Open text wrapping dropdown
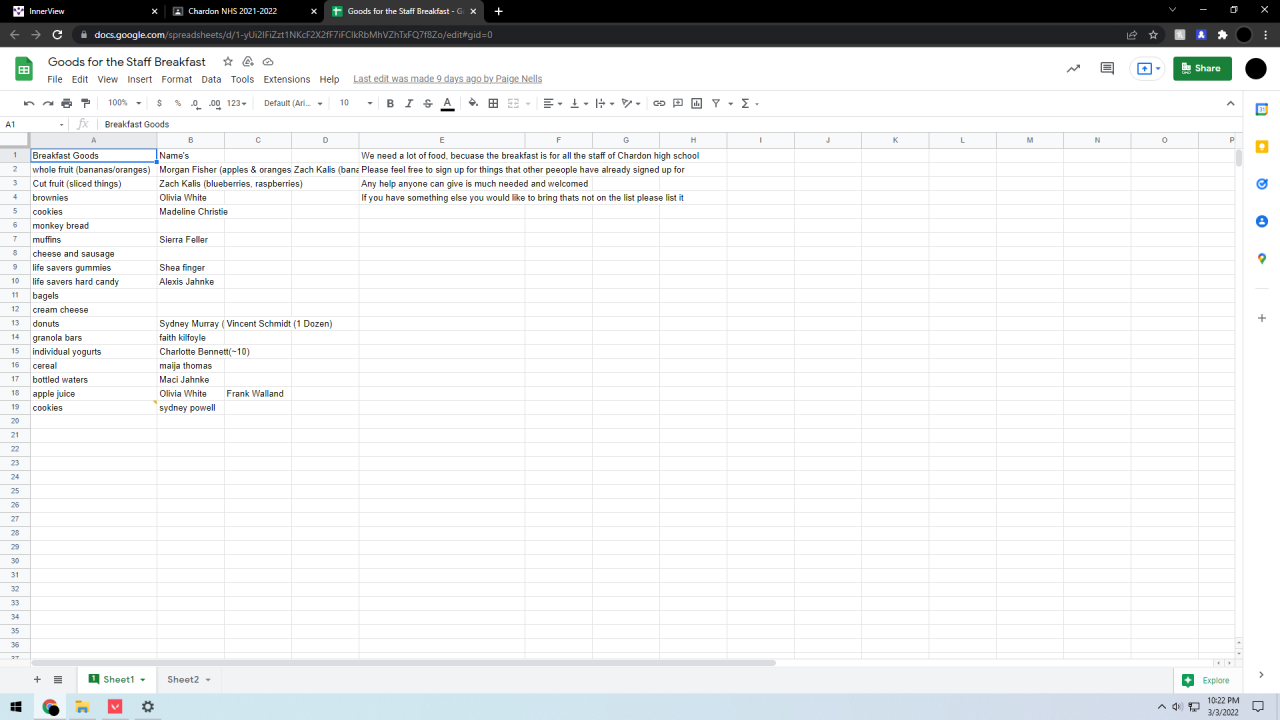The image size is (1280, 720). point(605,103)
